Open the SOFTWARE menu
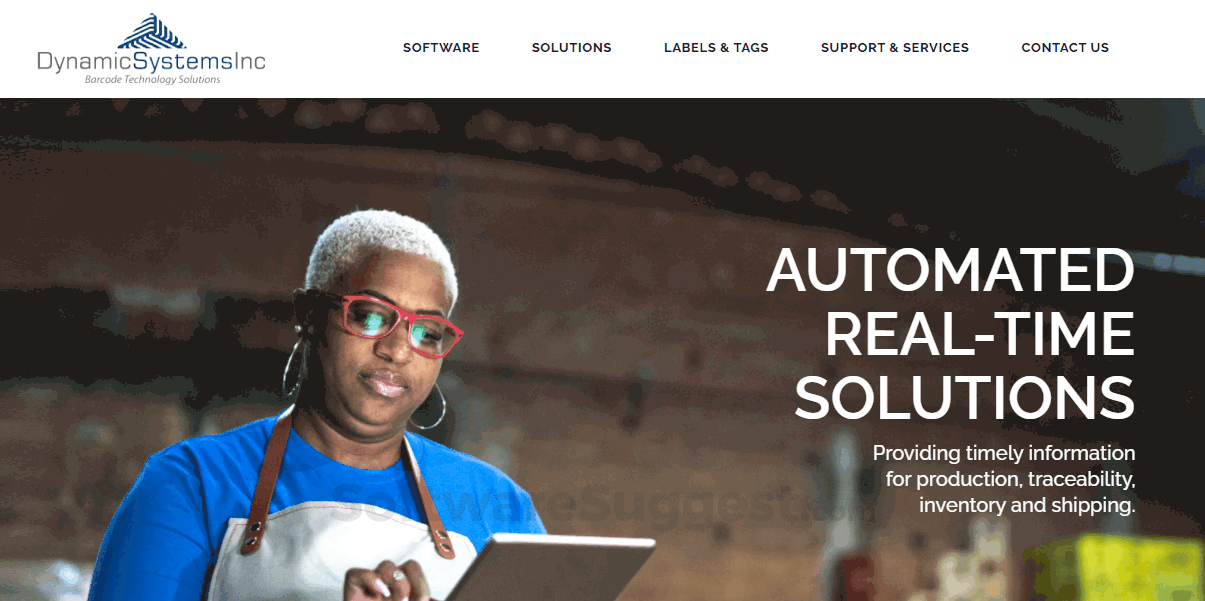 click(x=441, y=47)
